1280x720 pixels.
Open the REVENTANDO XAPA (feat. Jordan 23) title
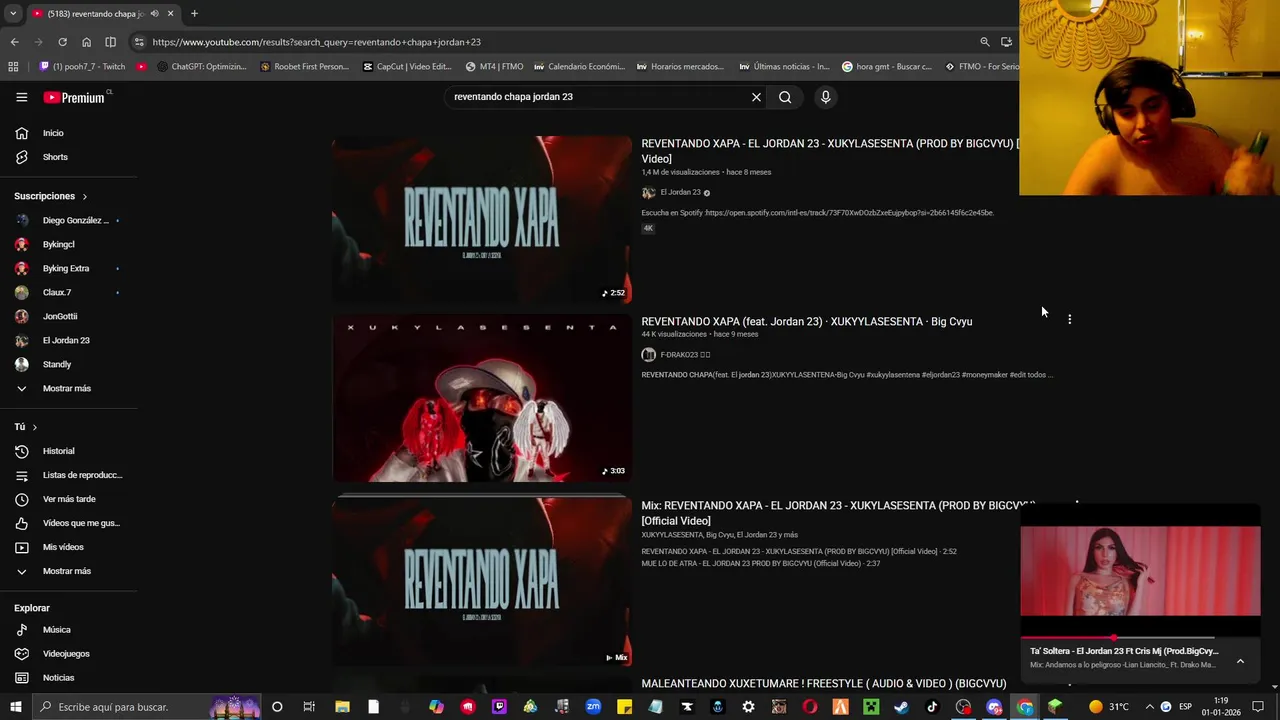[807, 321]
